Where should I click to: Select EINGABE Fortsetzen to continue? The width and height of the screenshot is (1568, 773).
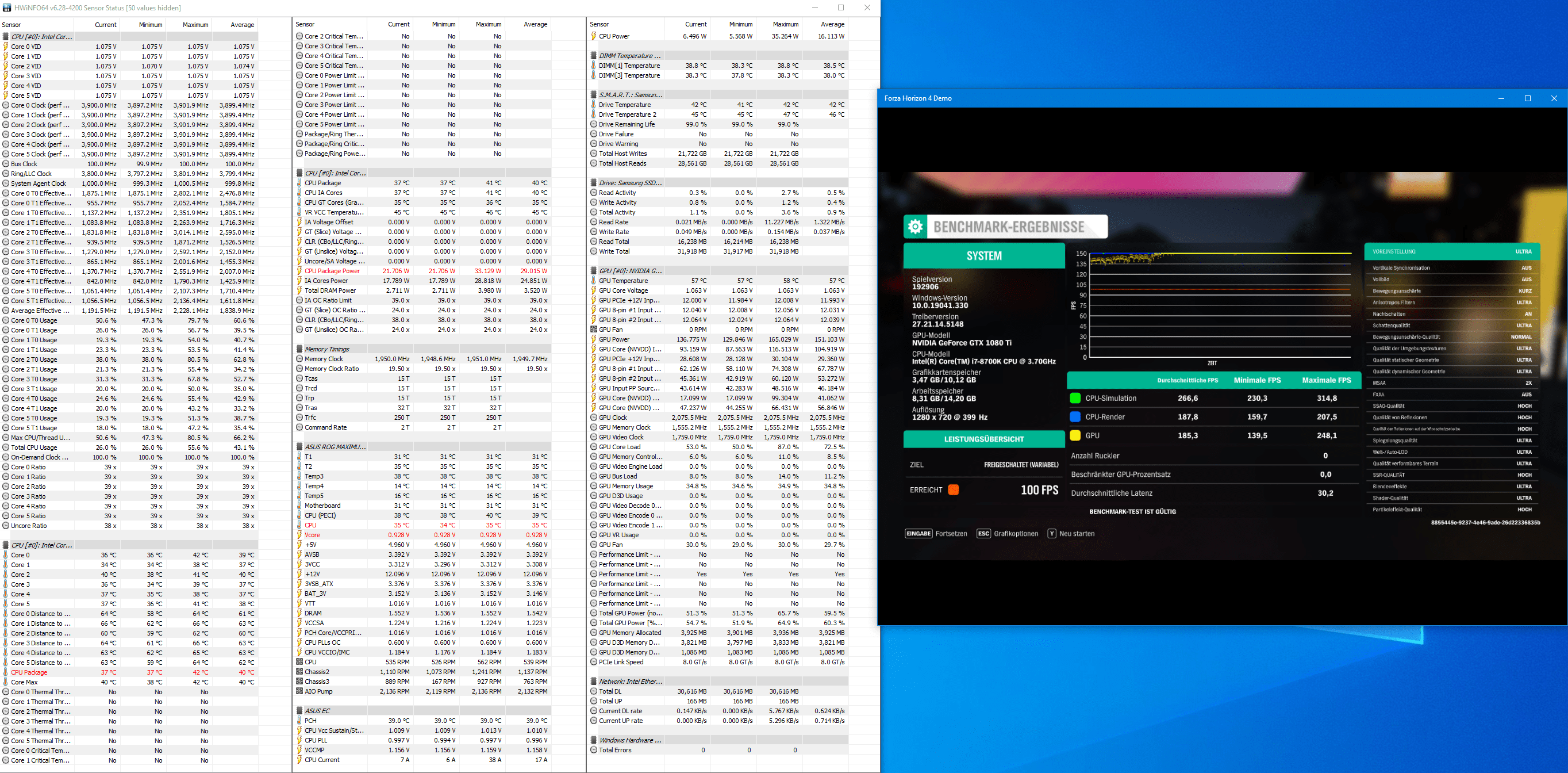(x=936, y=534)
